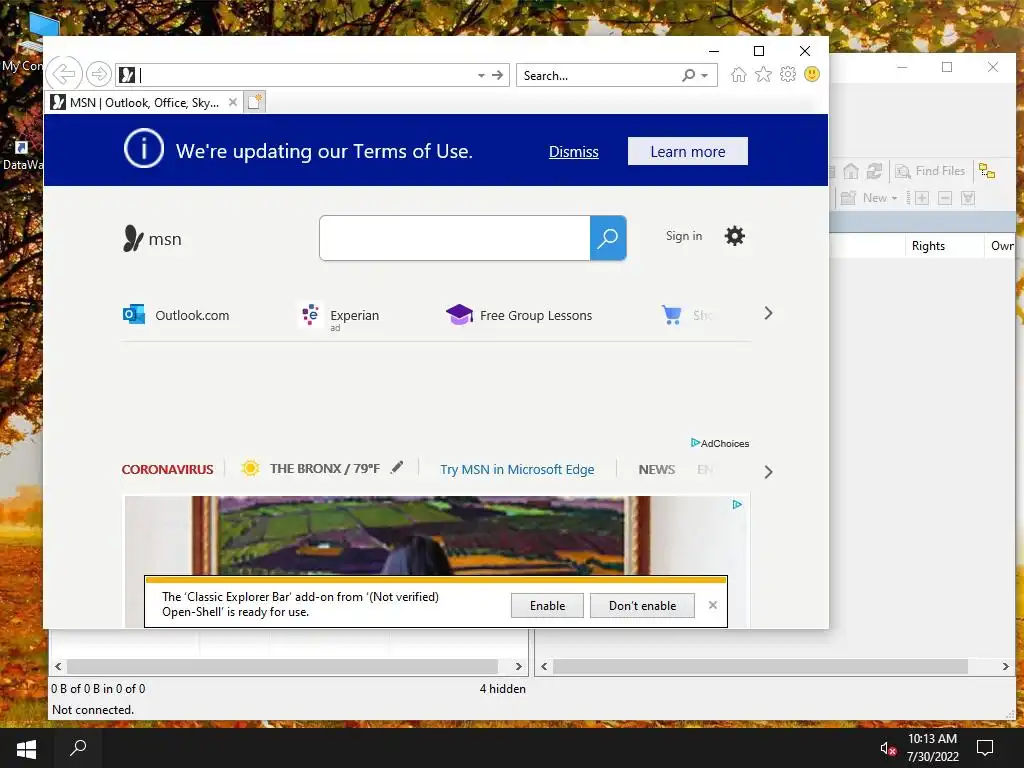The image size is (1024, 768).
Task: Click Try MSN in Microsoft Edge
Action: coord(517,470)
